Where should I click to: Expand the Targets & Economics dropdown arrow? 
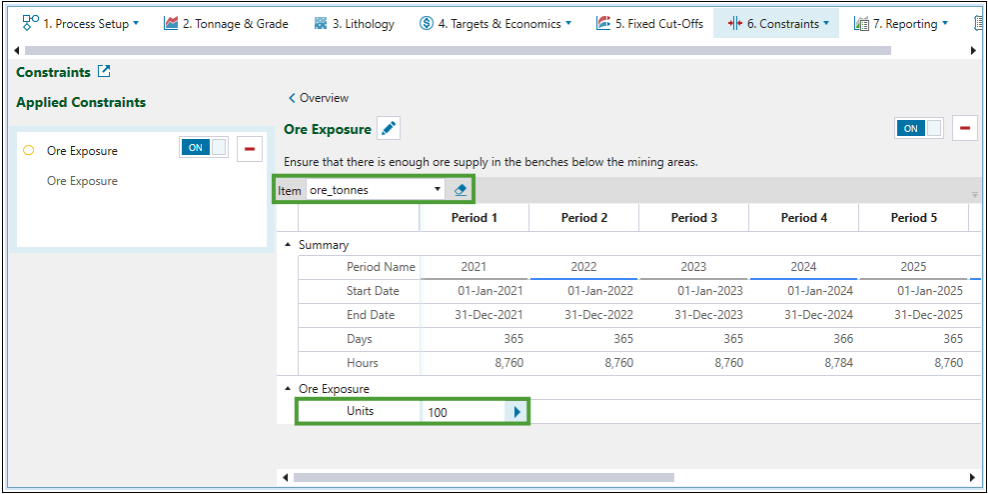[x=568, y=24]
